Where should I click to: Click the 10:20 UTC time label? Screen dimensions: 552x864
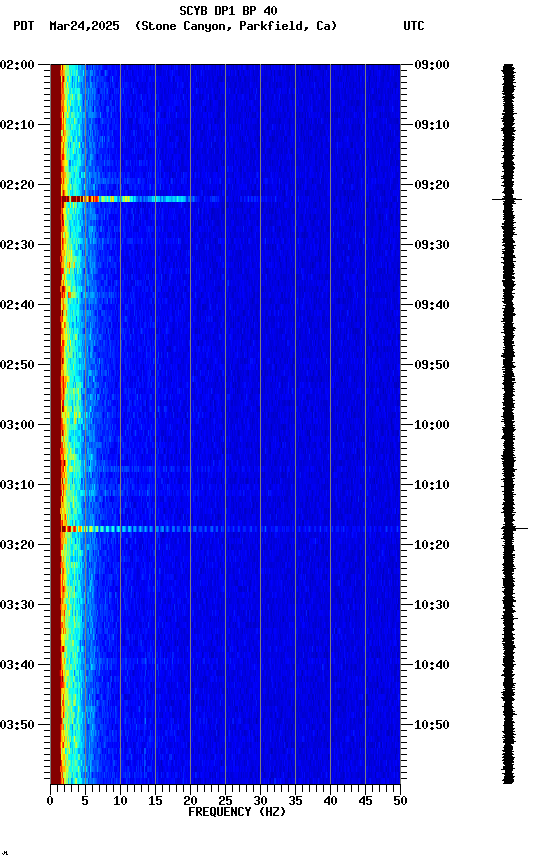[432, 545]
